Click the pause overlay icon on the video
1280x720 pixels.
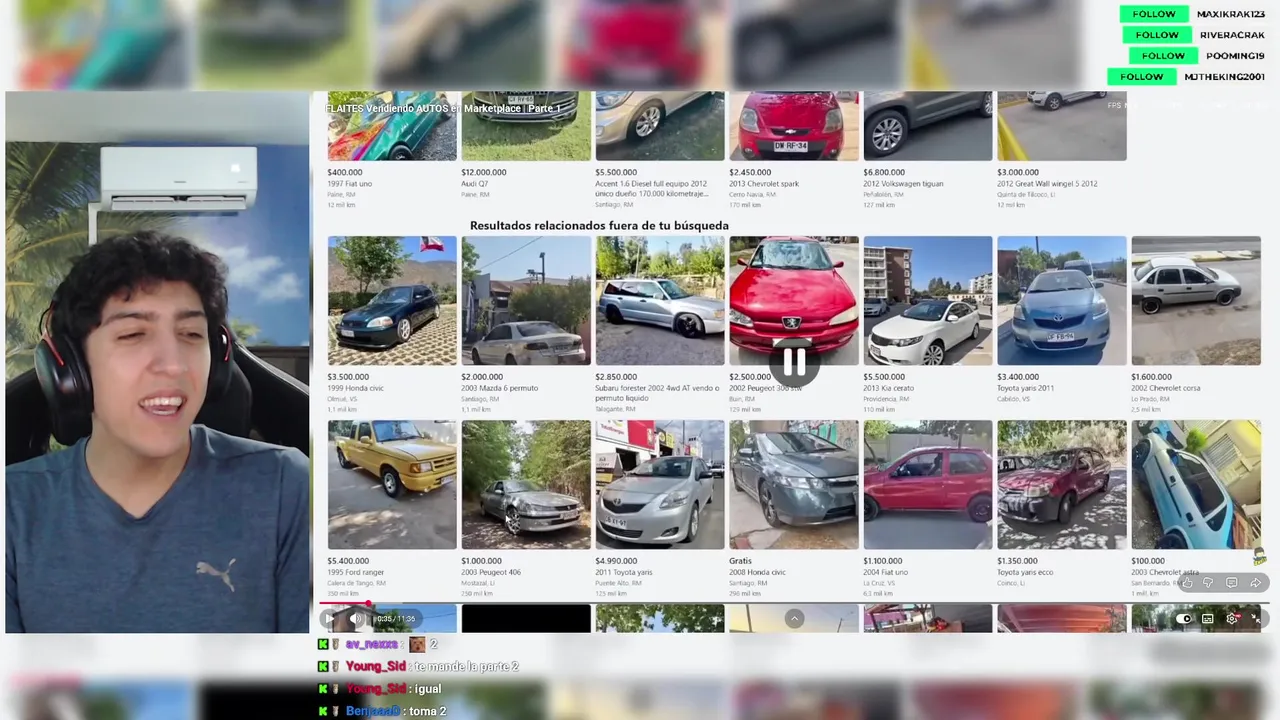tap(794, 363)
